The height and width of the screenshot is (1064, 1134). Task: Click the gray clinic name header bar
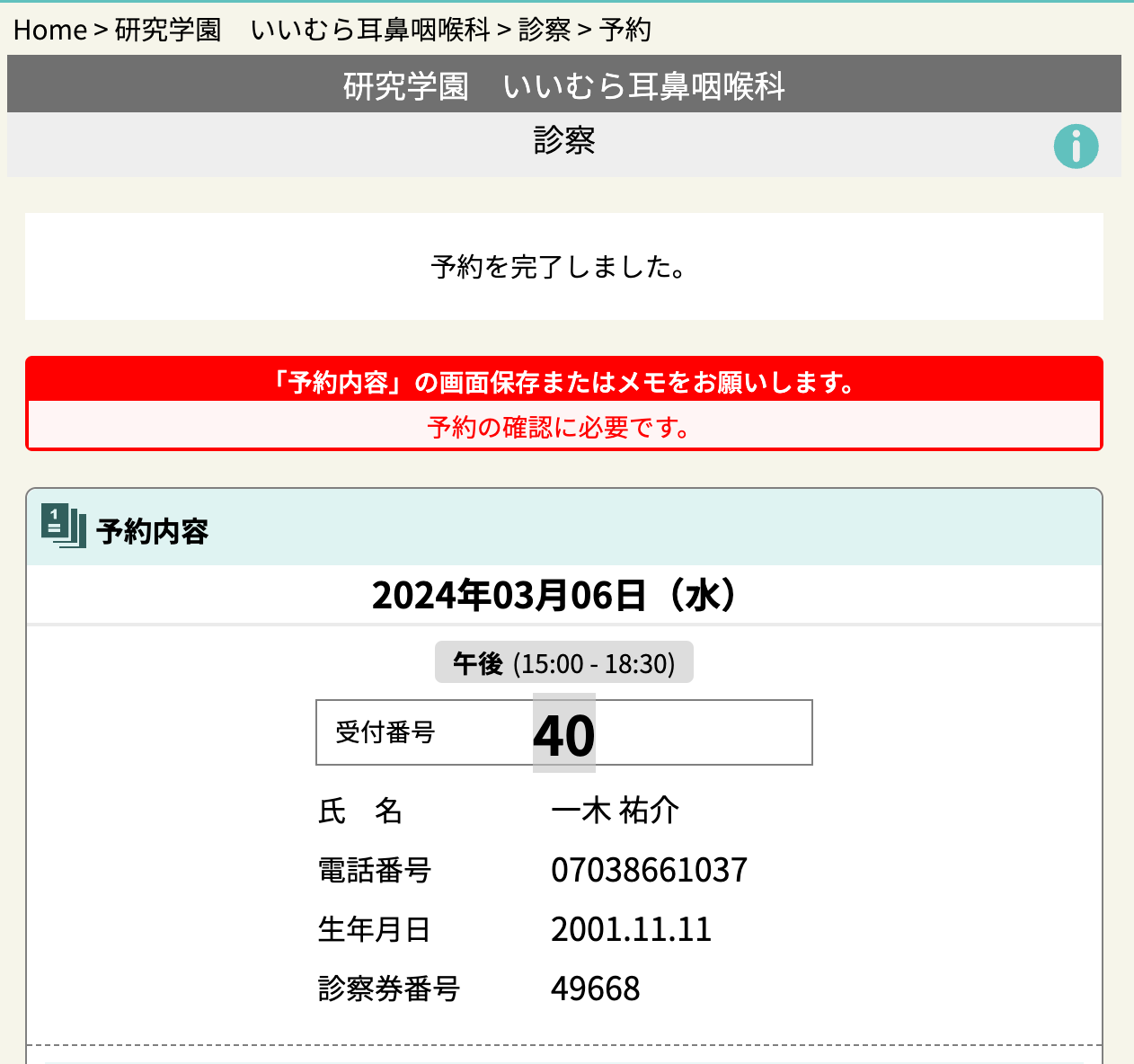click(x=563, y=85)
